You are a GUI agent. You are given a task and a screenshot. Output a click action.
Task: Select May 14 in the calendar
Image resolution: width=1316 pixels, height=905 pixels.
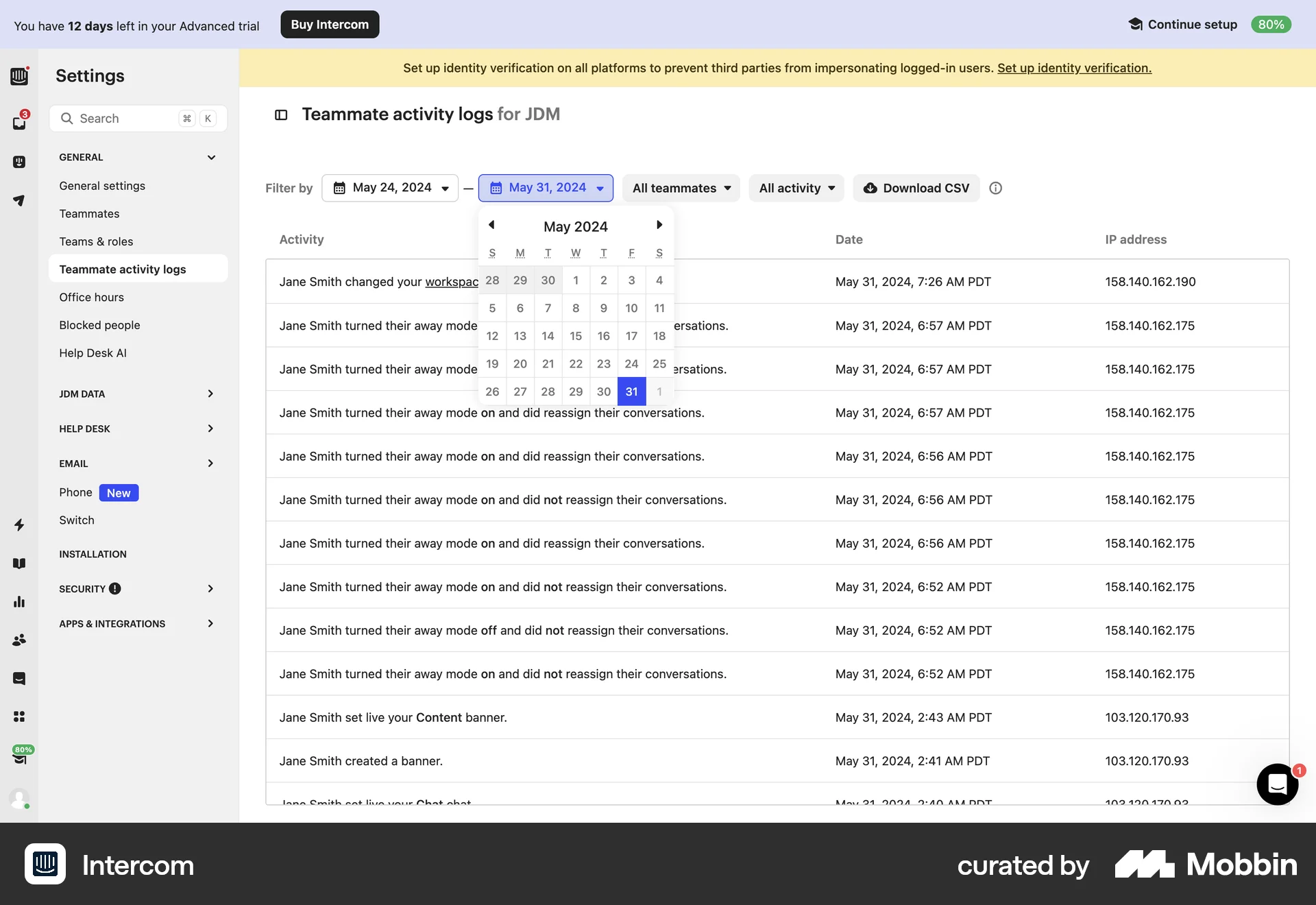tap(547, 336)
